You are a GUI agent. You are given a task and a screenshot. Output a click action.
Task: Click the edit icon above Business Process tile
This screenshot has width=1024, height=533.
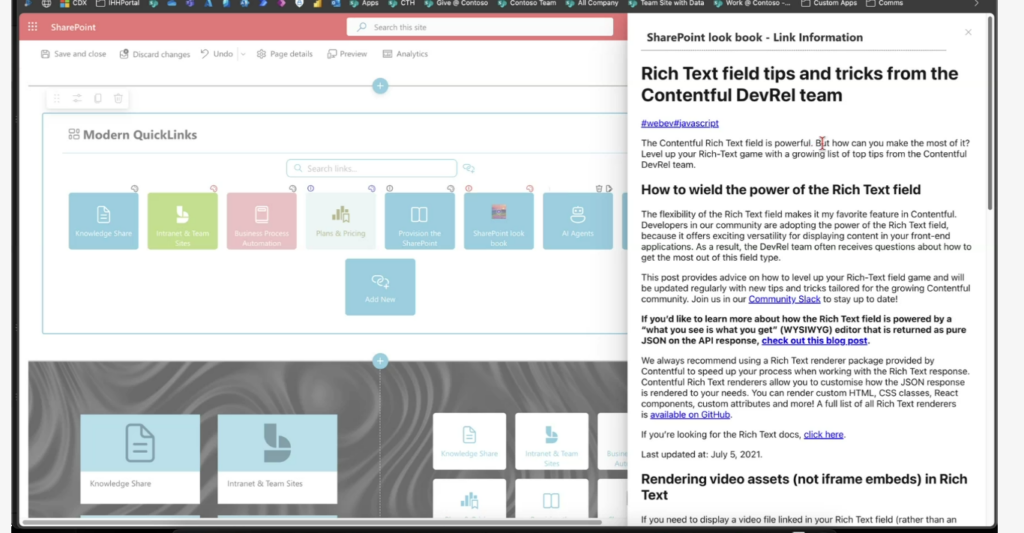click(293, 188)
